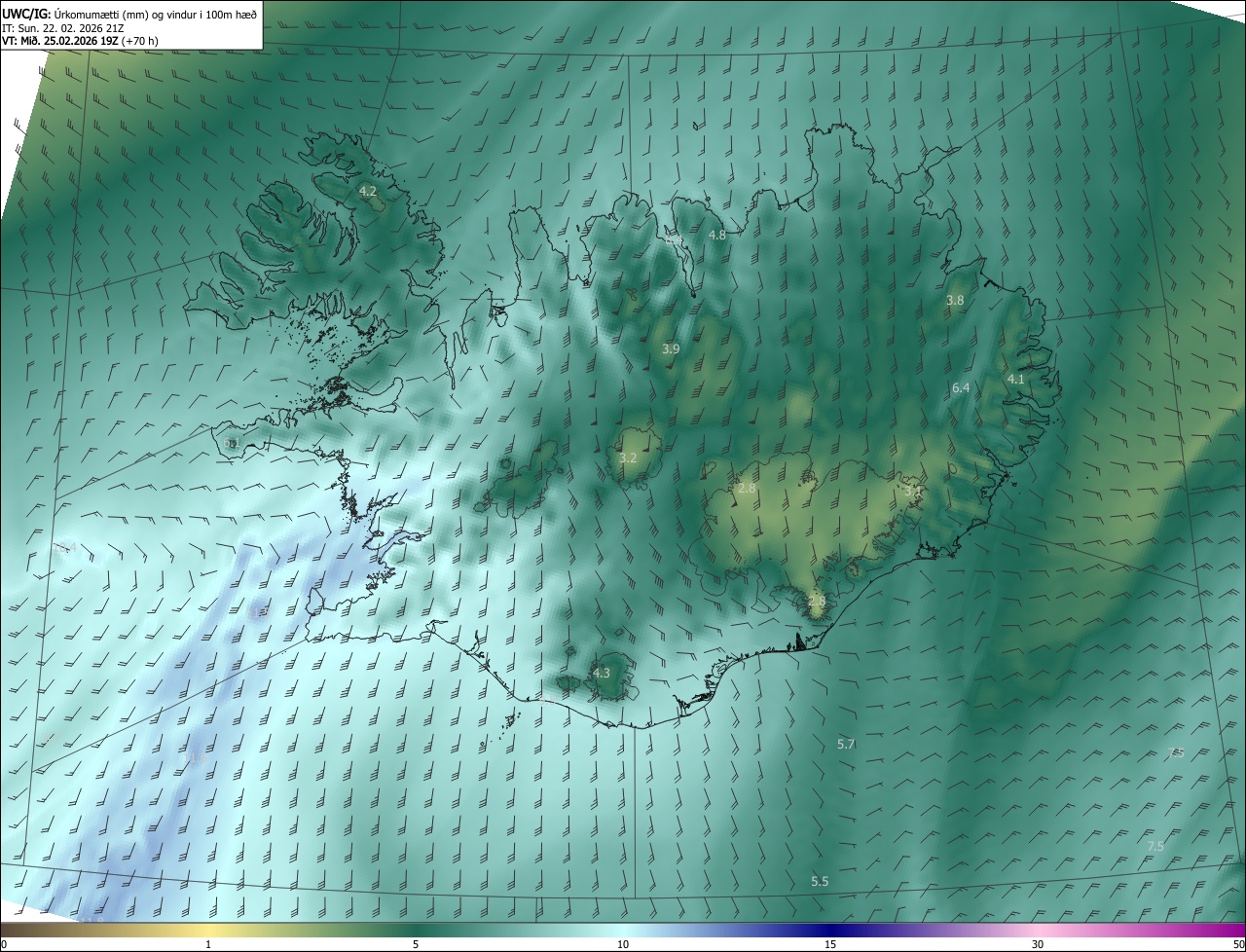Click the 4.3 value on Mýrdalsjökull glacier
This screenshot has width=1246, height=952.
pos(602,674)
